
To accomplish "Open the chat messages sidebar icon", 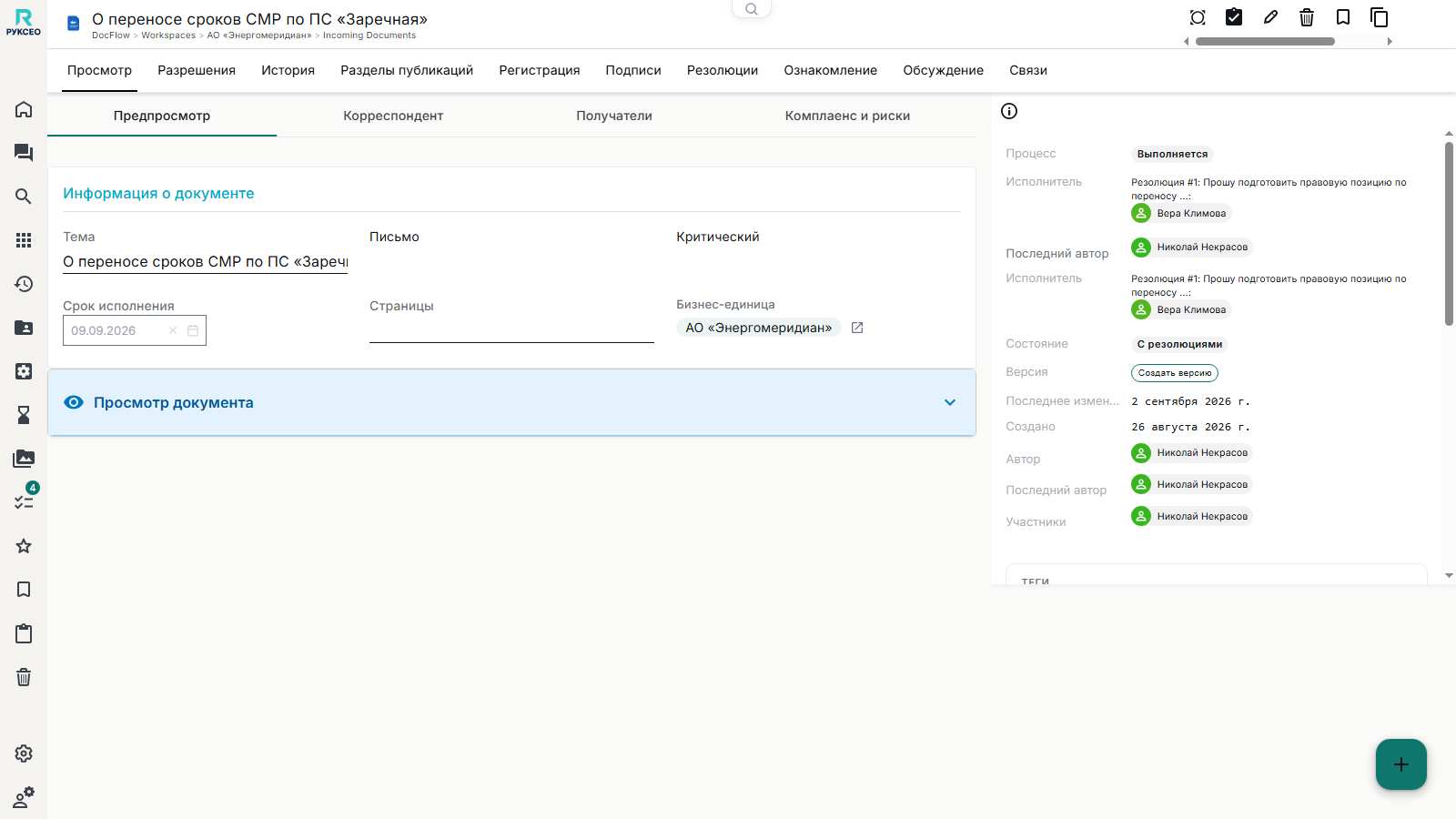I will click(x=24, y=153).
